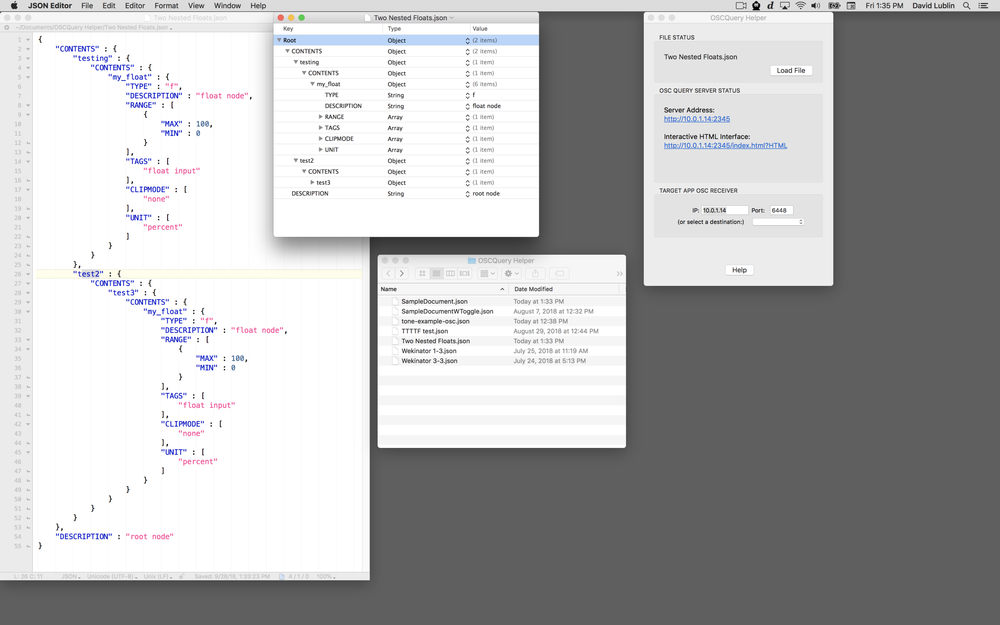Open the Server Address link http://10.0.1.14:2345

click(696, 119)
